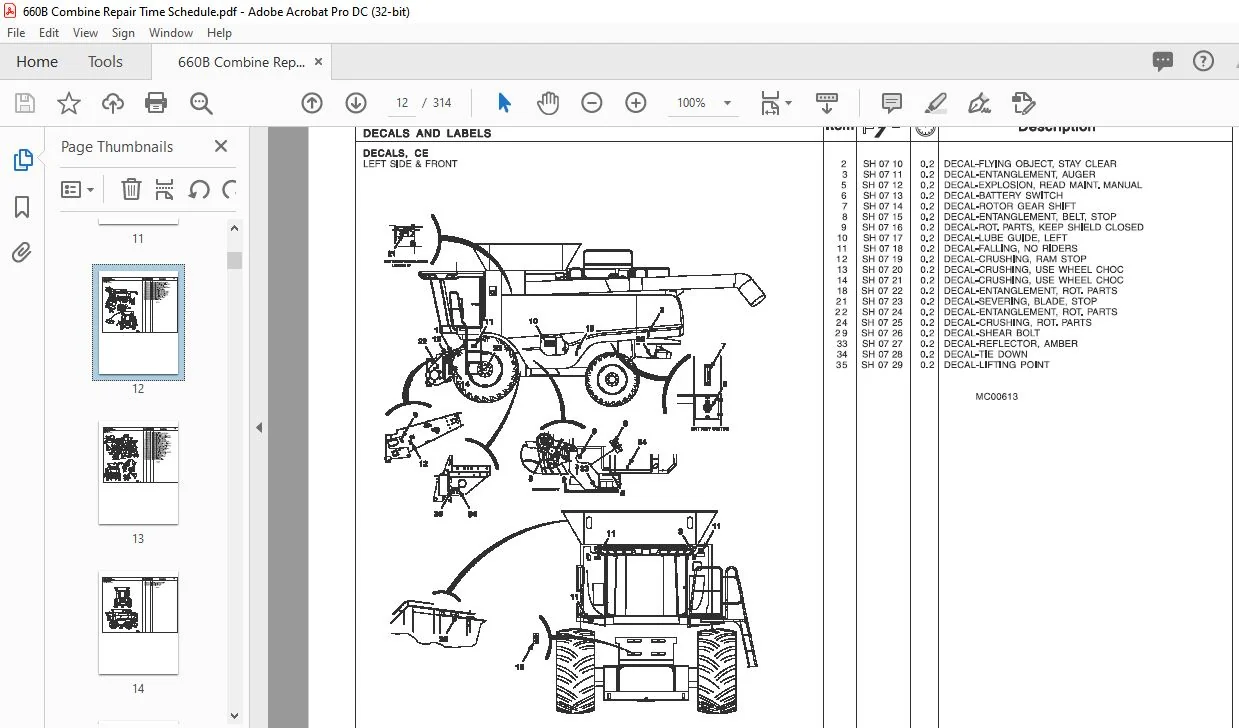Image resolution: width=1239 pixels, height=728 pixels.
Task: Open the Edit menu
Action: point(49,33)
